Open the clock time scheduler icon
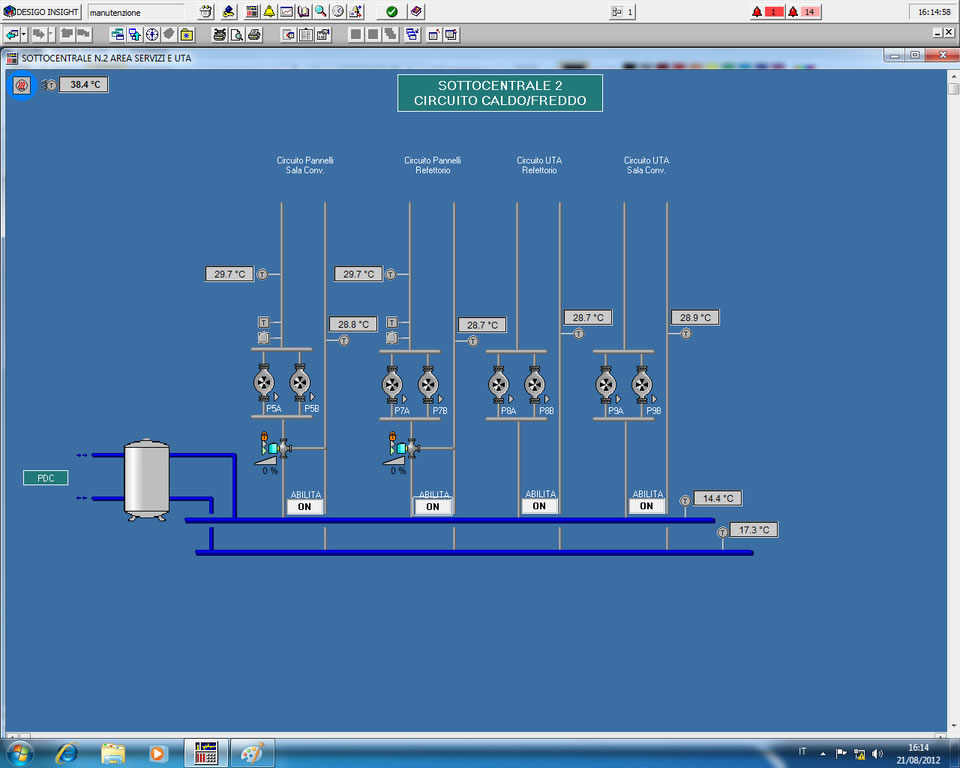The height and width of the screenshot is (768, 960). (338, 12)
